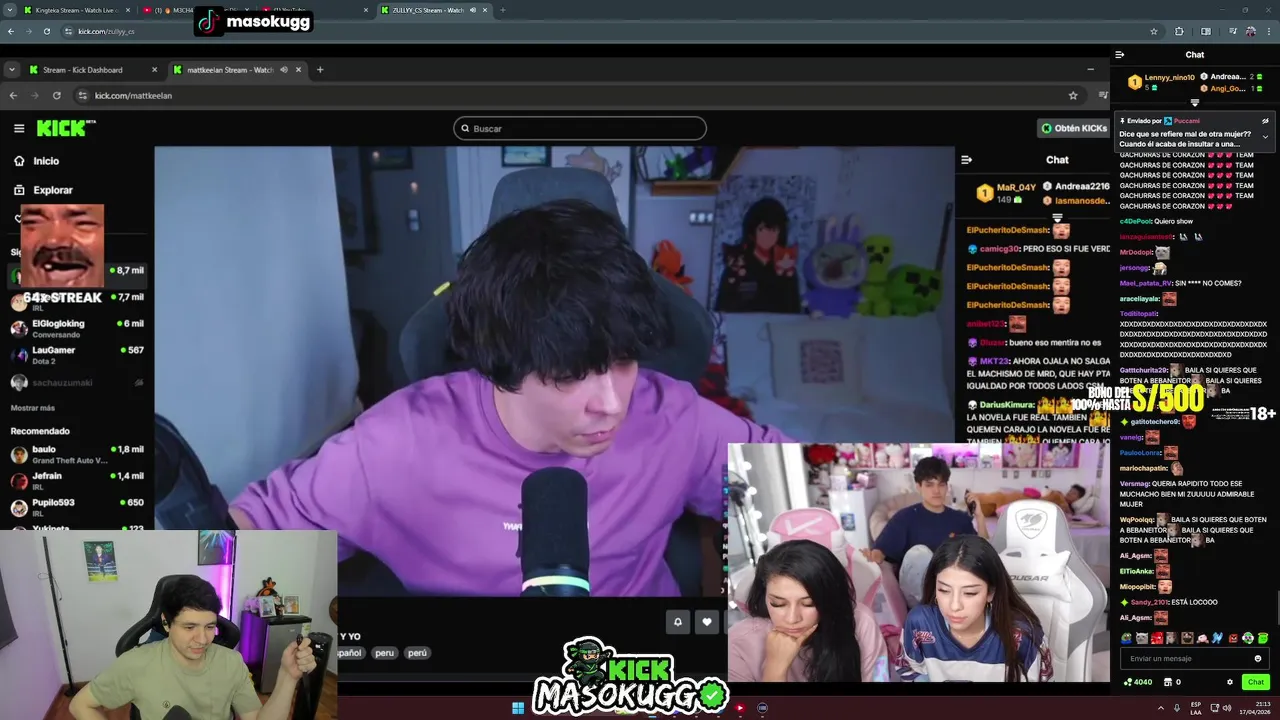Screen dimensions: 1280x720
Task: Open the Kick hamburger menu icon
Action: (19, 128)
